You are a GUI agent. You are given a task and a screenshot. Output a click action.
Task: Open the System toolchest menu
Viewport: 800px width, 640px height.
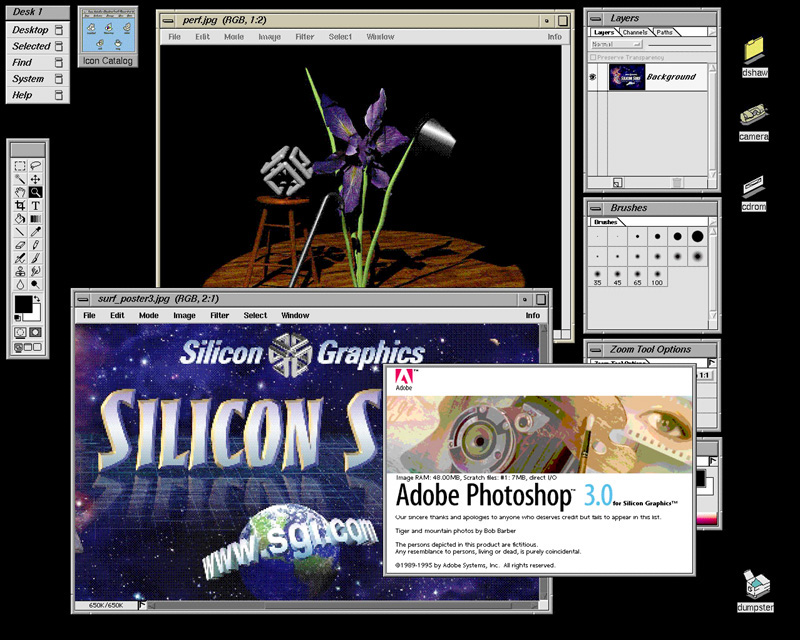pyautogui.click(x=37, y=79)
